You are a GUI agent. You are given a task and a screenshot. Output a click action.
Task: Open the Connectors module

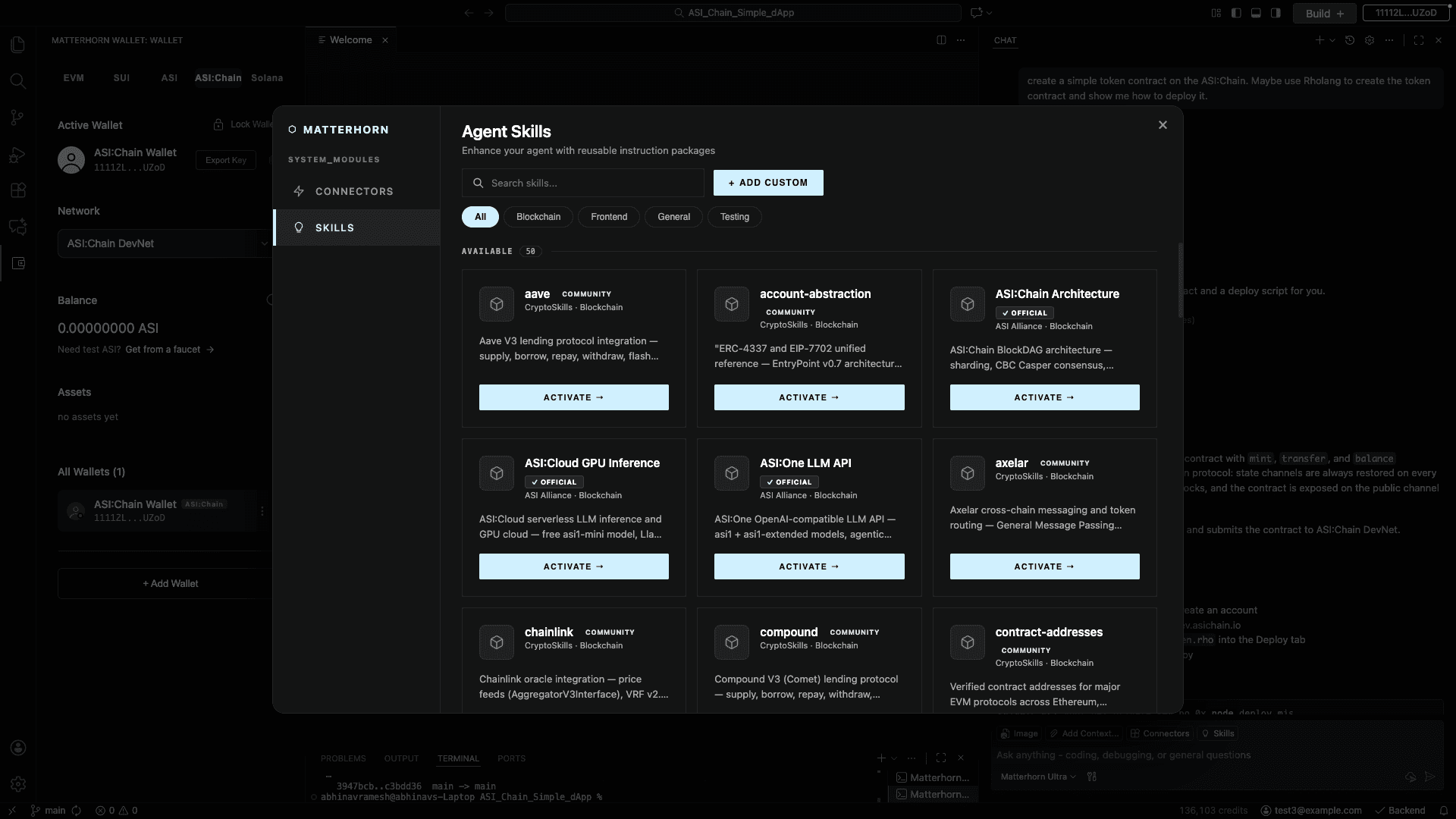[356, 191]
